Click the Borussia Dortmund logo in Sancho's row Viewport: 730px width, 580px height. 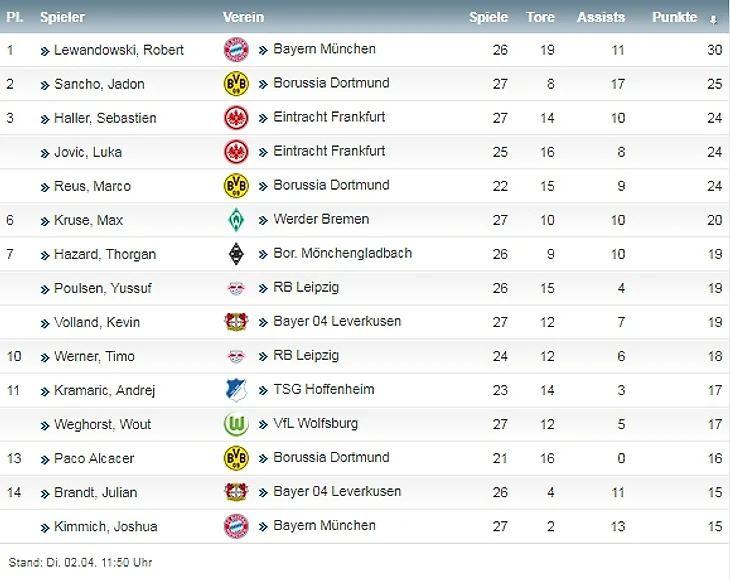pyautogui.click(x=236, y=84)
